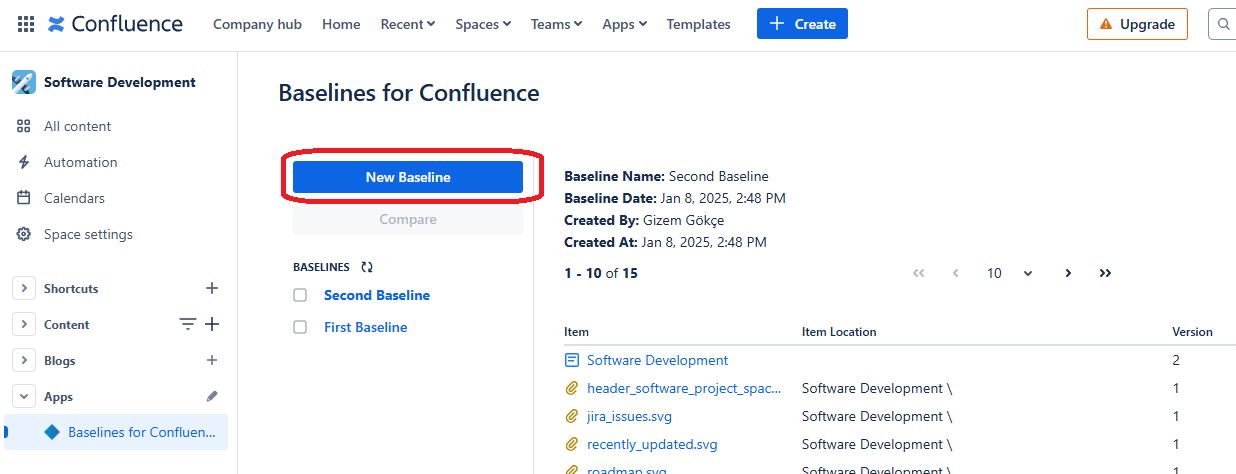This screenshot has width=1236, height=474.
Task: Jump to the first page of items
Action: [x=919, y=273]
